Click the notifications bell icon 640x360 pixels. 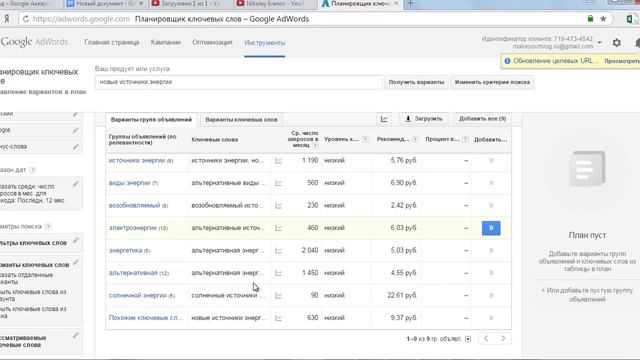(x=638, y=42)
